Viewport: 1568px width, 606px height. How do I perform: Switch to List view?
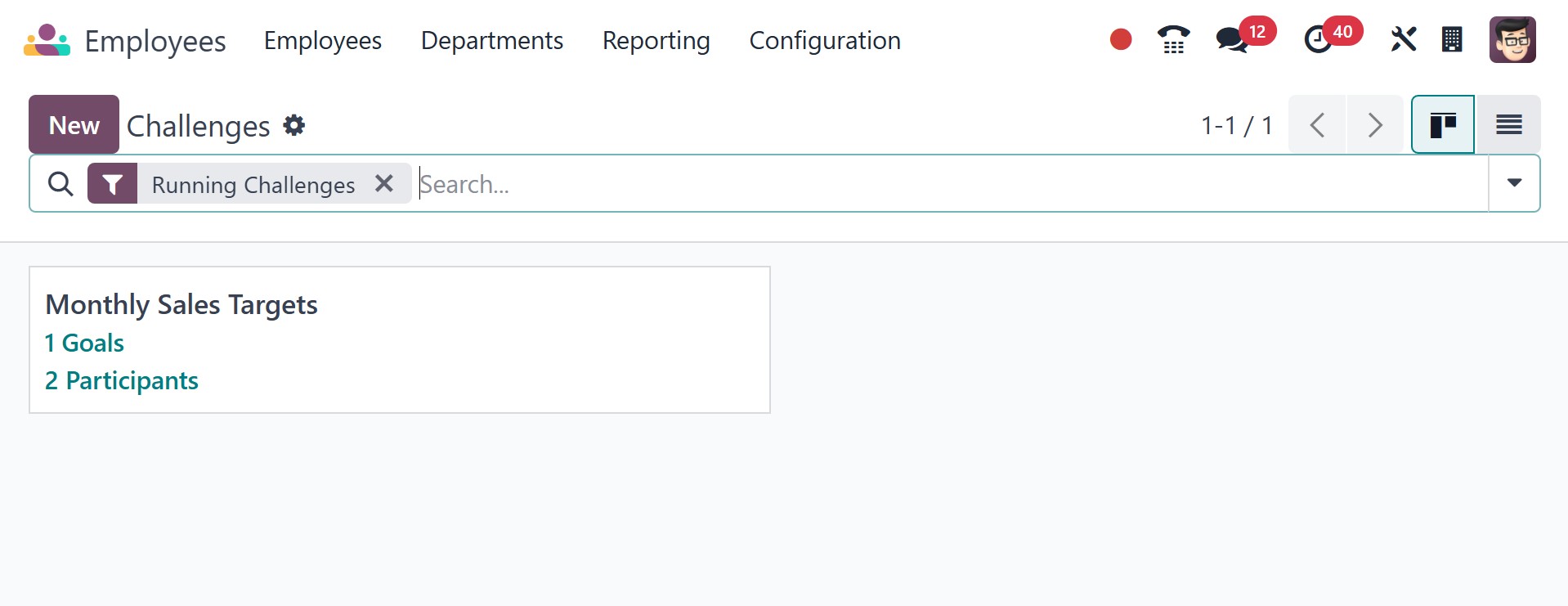tap(1508, 125)
